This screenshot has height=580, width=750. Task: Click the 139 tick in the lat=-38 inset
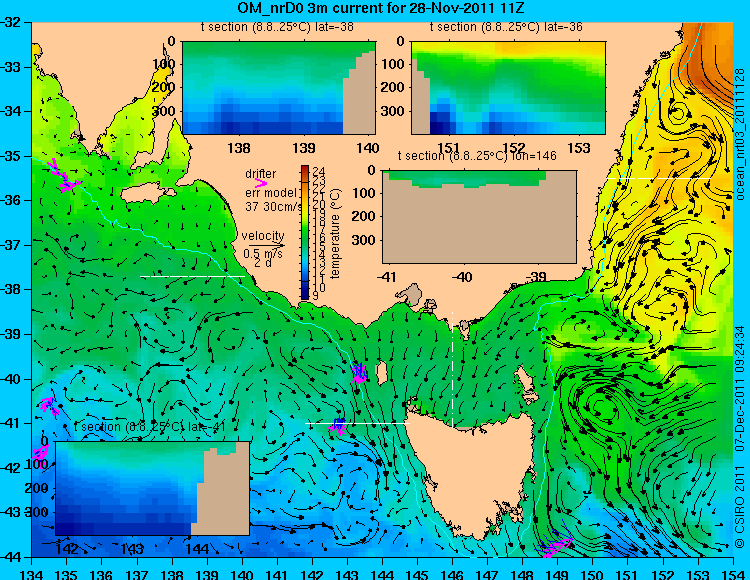(x=304, y=148)
